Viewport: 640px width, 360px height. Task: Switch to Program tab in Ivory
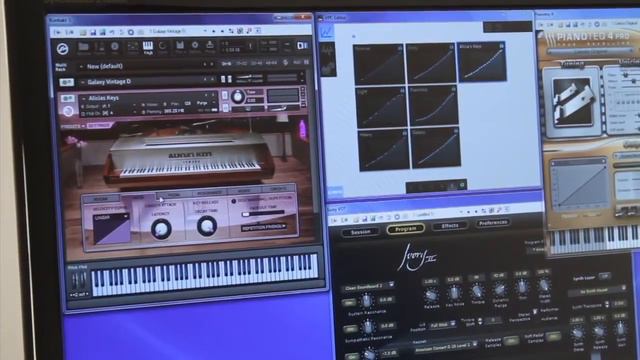pos(405,229)
